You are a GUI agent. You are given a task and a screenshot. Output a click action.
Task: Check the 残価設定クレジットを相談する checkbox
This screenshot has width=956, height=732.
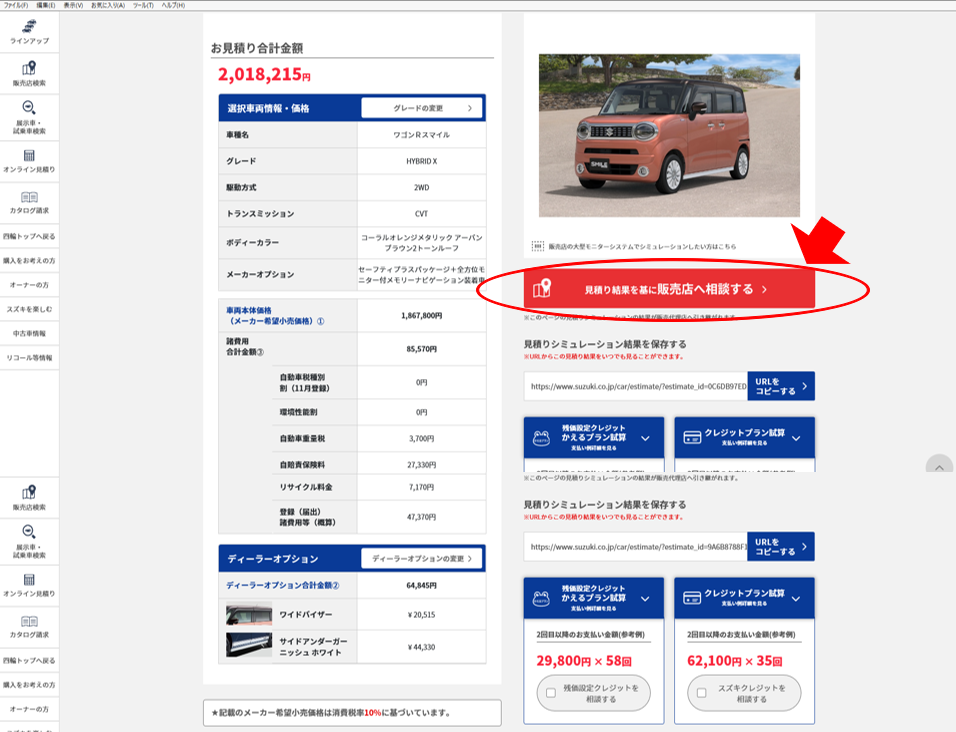coord(551,693)
